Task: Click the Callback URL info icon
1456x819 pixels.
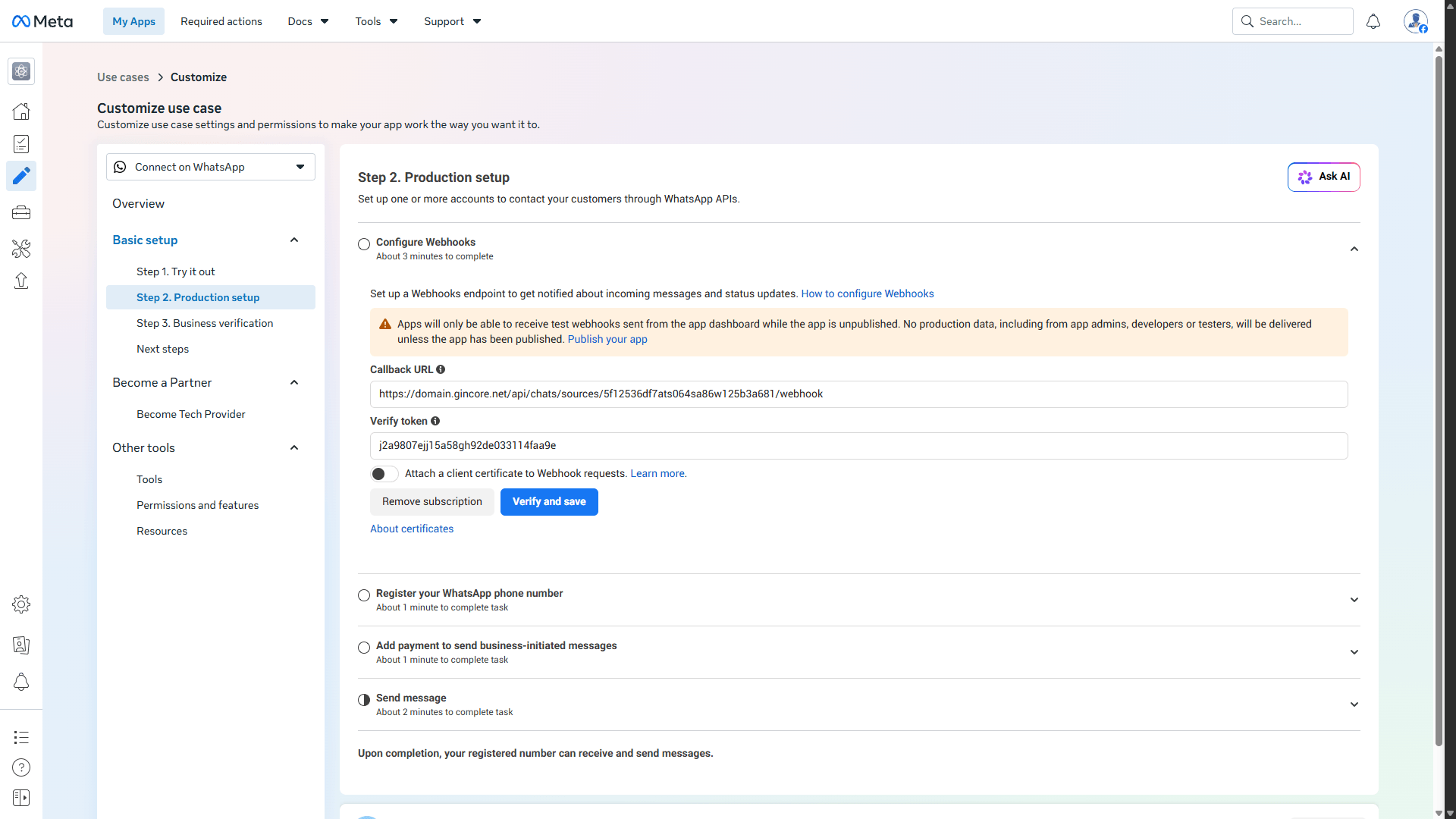Action: click(441, 369)
